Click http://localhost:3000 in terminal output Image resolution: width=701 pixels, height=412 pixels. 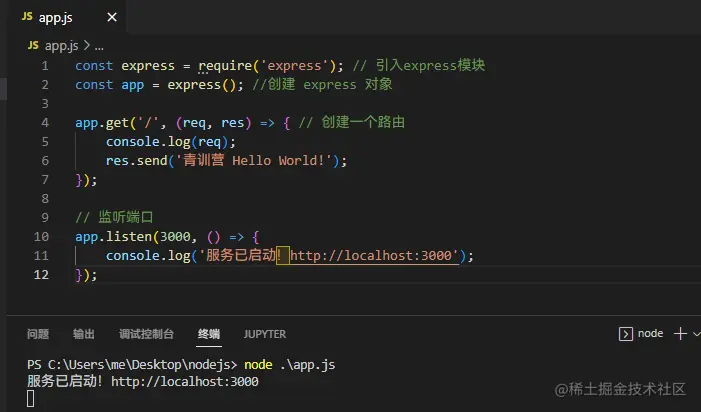185,382
